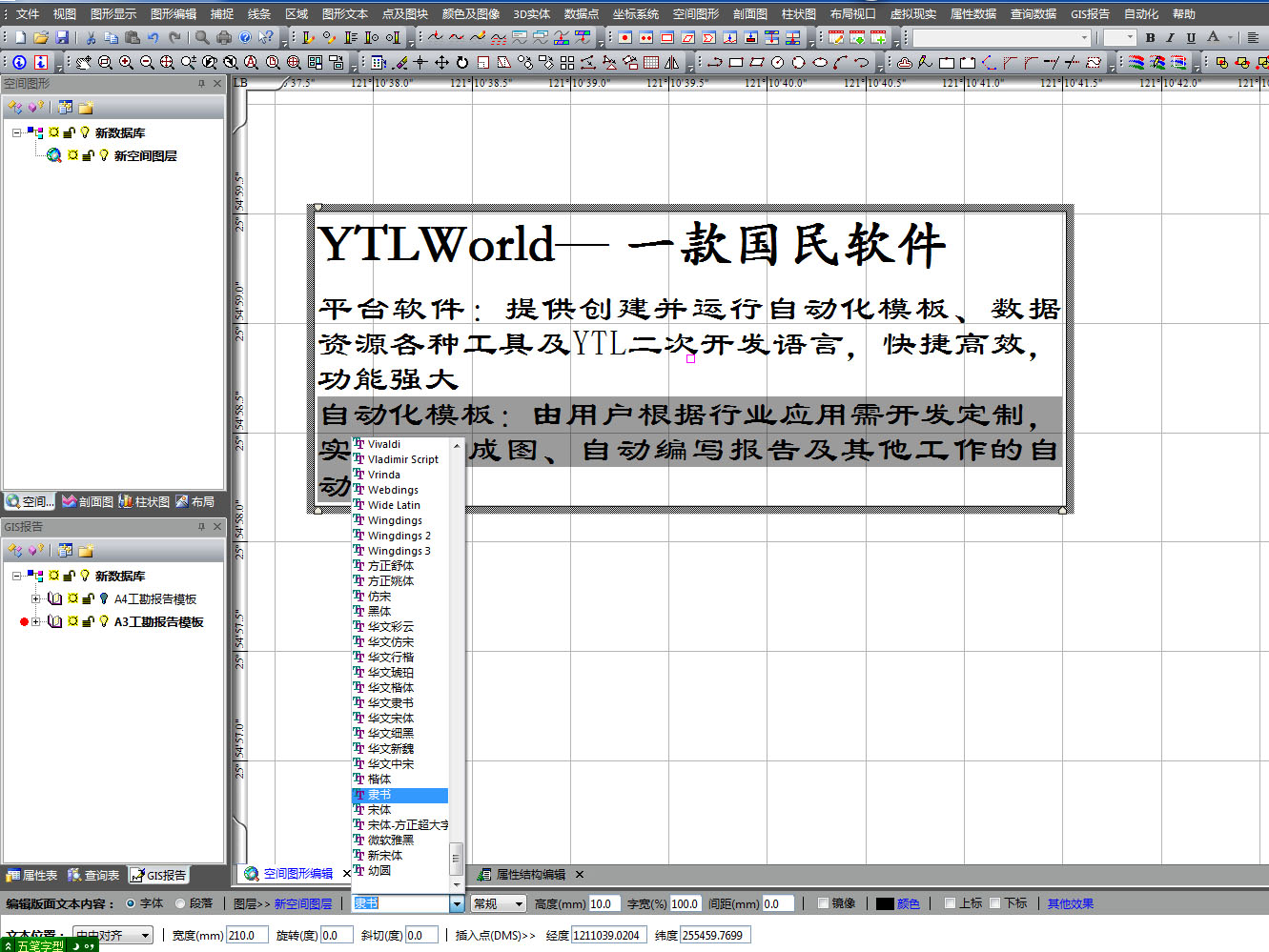
Task: Click the 新空间图层 layer link
Action: coord(303,903)
